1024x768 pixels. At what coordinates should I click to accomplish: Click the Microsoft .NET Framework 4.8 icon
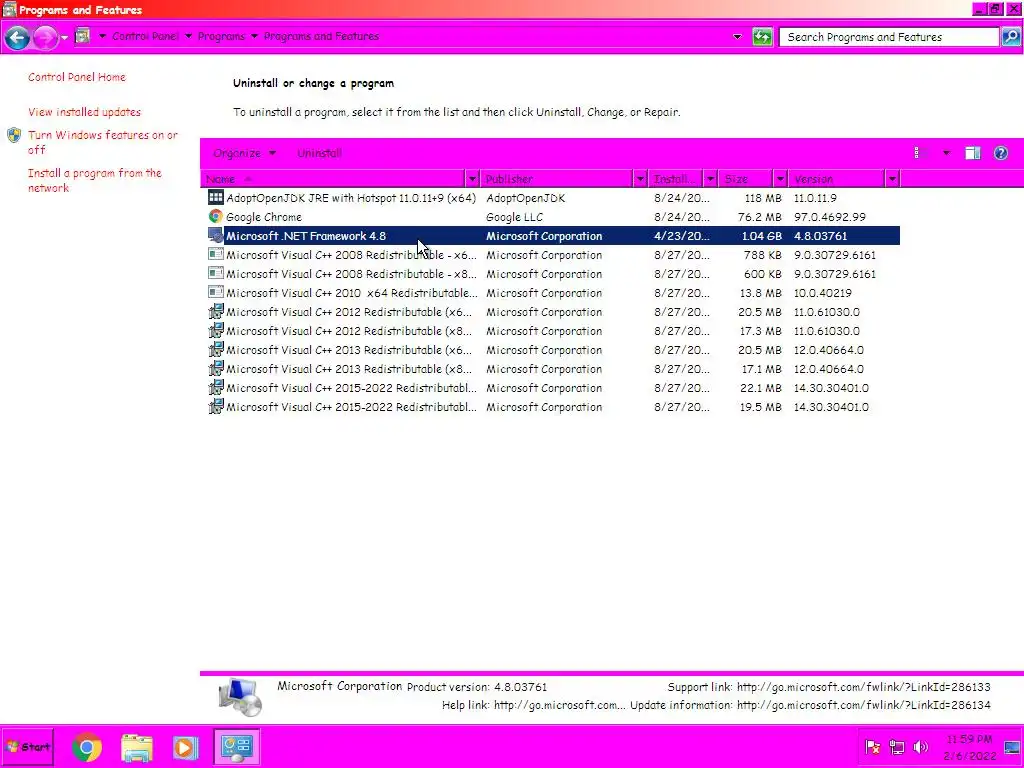tap(216, 235)
